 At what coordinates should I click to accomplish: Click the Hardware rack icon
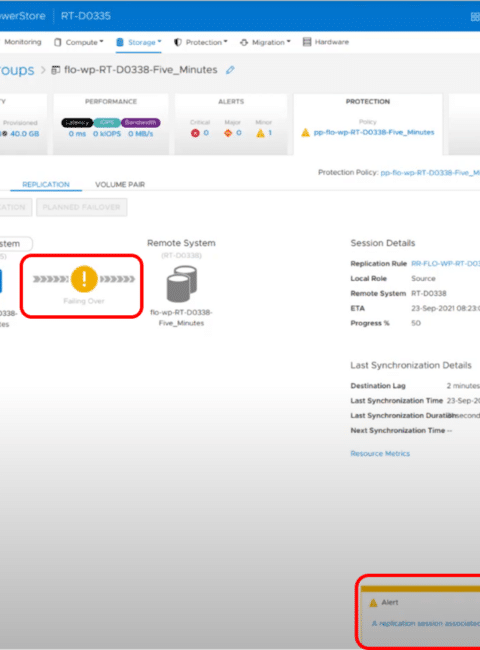pos(307,42)
